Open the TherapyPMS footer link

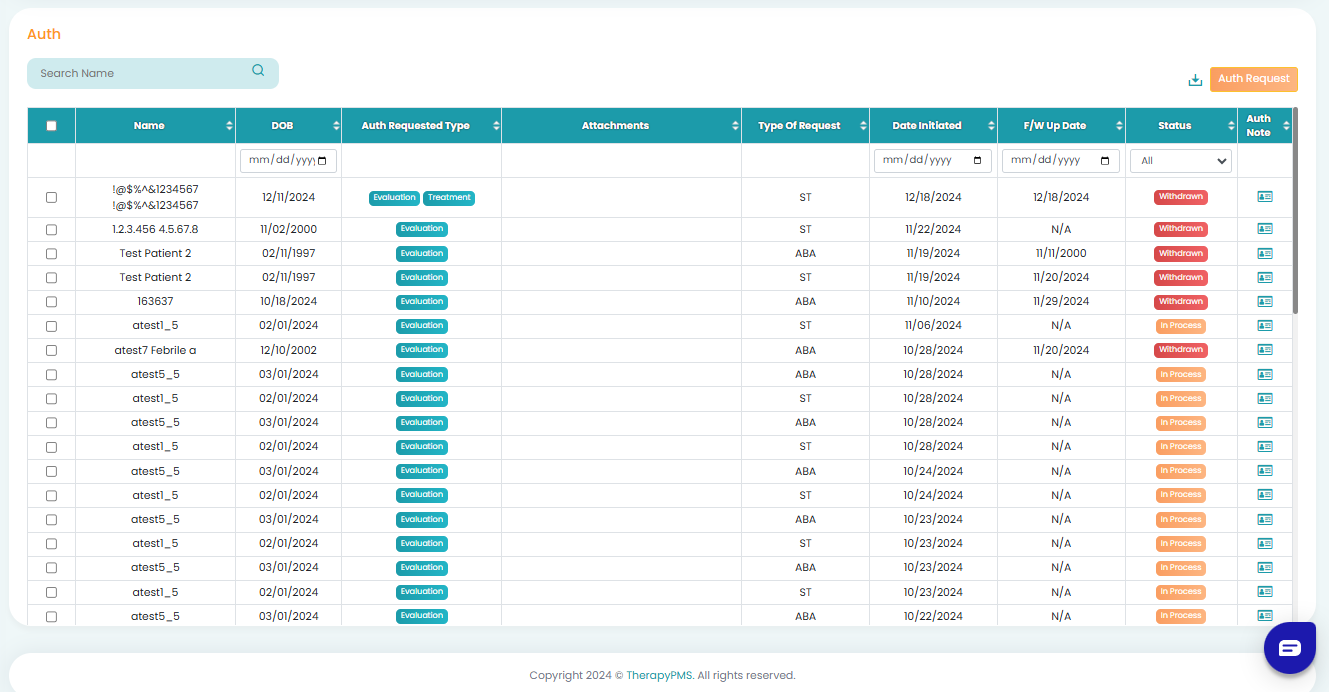[659, 675]
